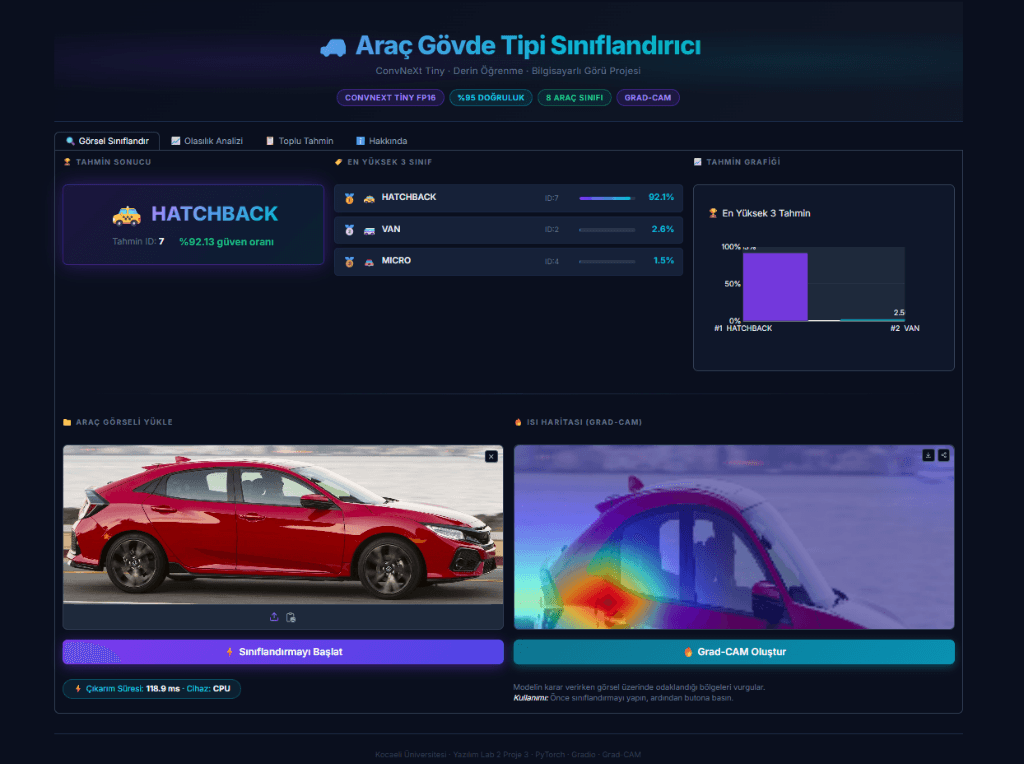1024x764 pixels.
Task: Click the 92.1% value in the HATCHBACK row
Action: (661, 197)
